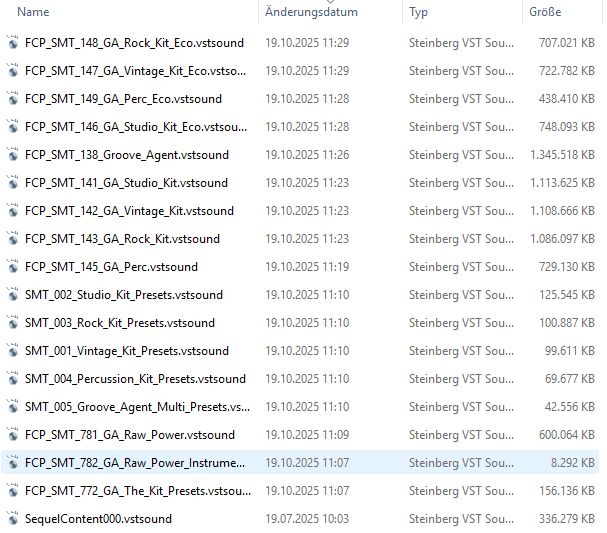
Task: Click file icon of FCP_SMT_149_GA_Perc_Eco
Action: coord(13,99)
